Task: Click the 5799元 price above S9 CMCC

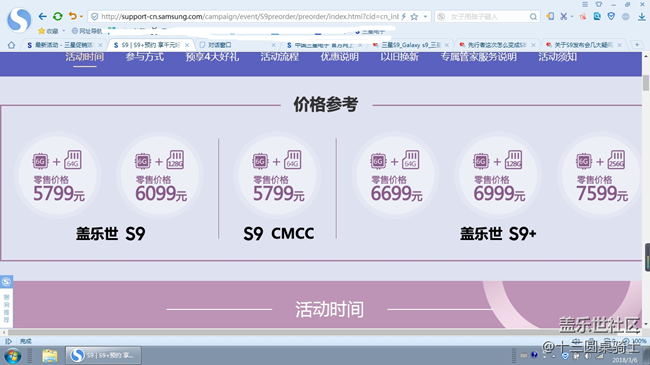Action: 279,194
